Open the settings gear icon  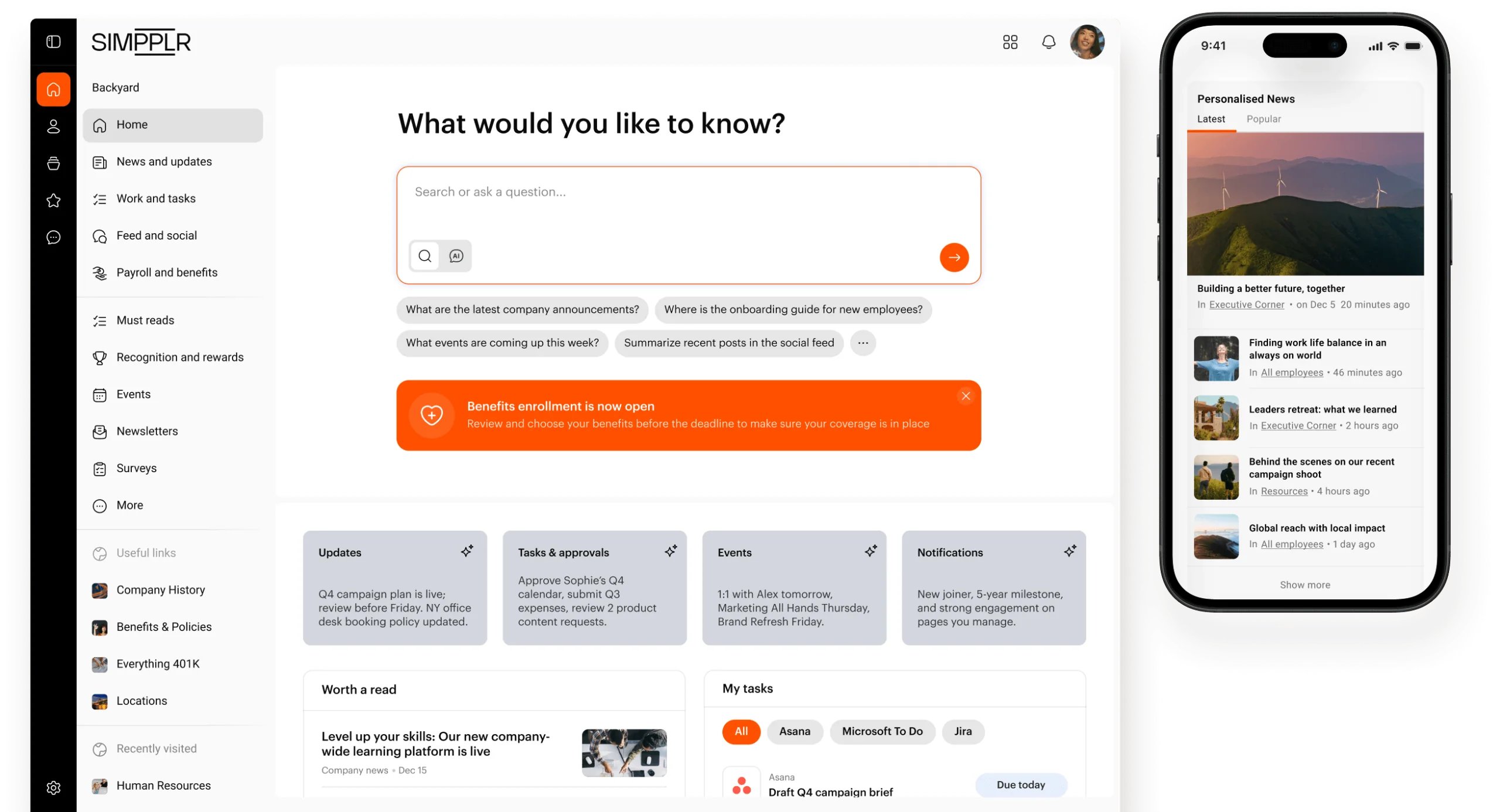click(x=53, y=787)
